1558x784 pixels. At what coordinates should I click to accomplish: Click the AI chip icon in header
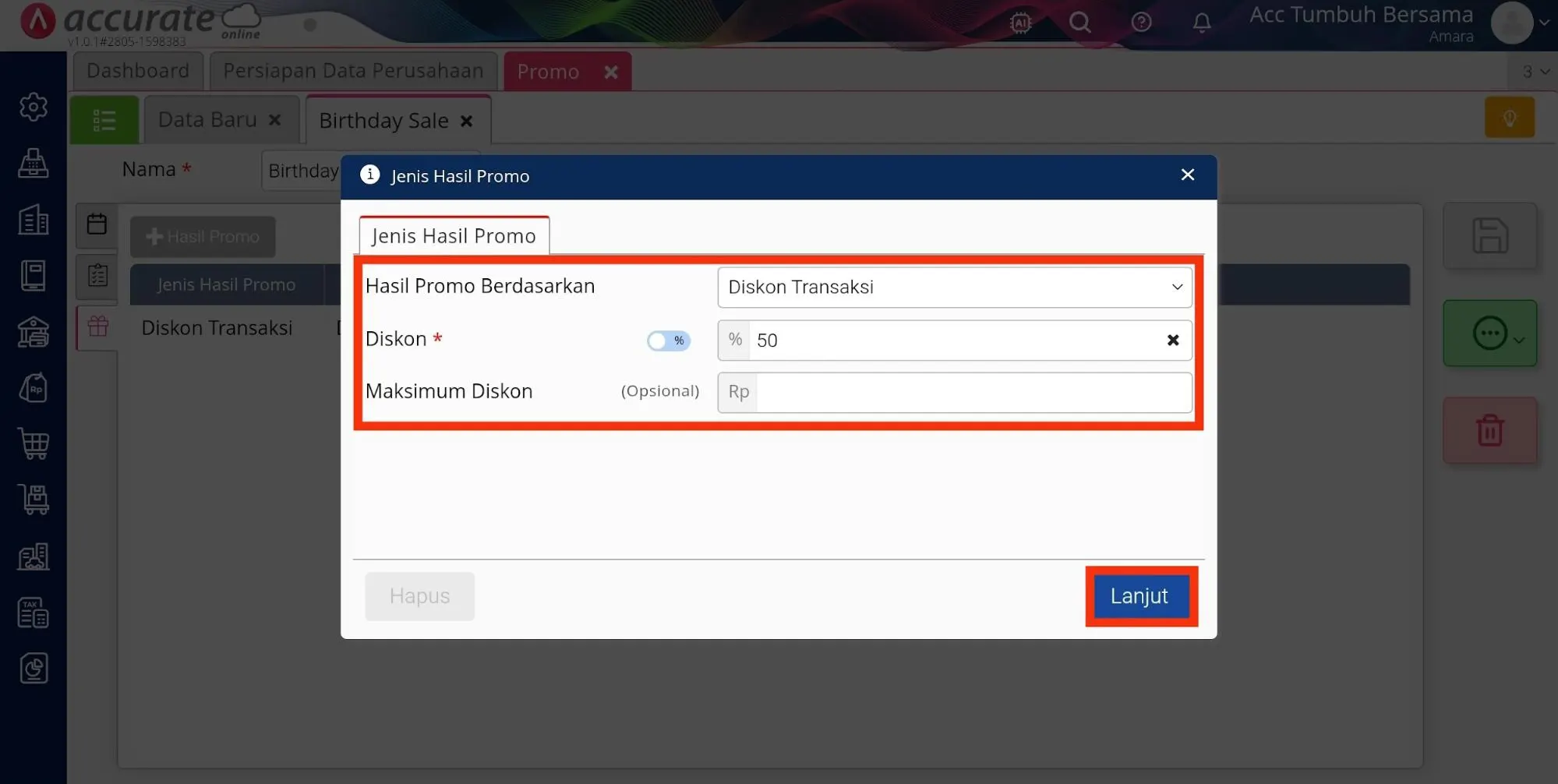pyautogui.click(x=1020, y=23)
